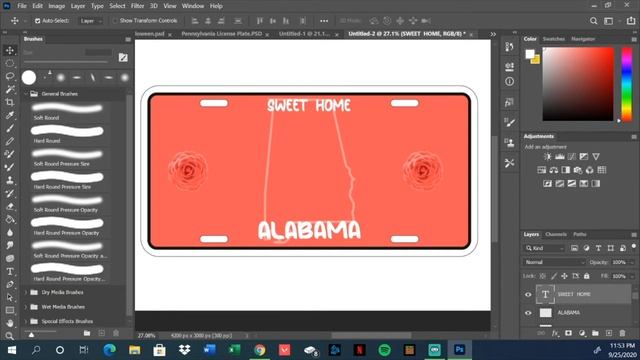Image resolution: width=640 pixels, height=360 pixels.
Task: Select the Move tool
Action: (10, 50)
